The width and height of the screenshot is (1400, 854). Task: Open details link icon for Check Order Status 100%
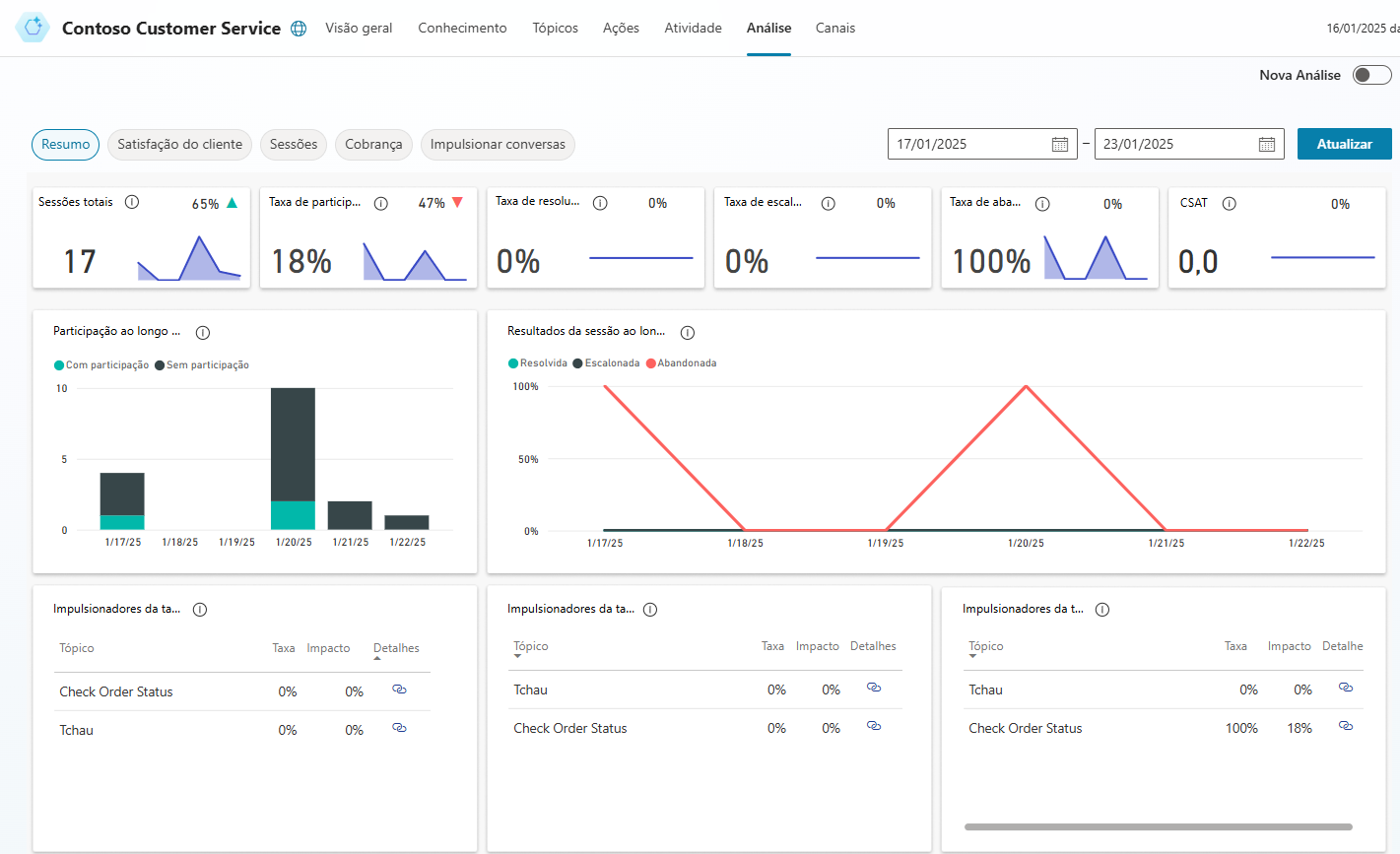pos(1346,726)
